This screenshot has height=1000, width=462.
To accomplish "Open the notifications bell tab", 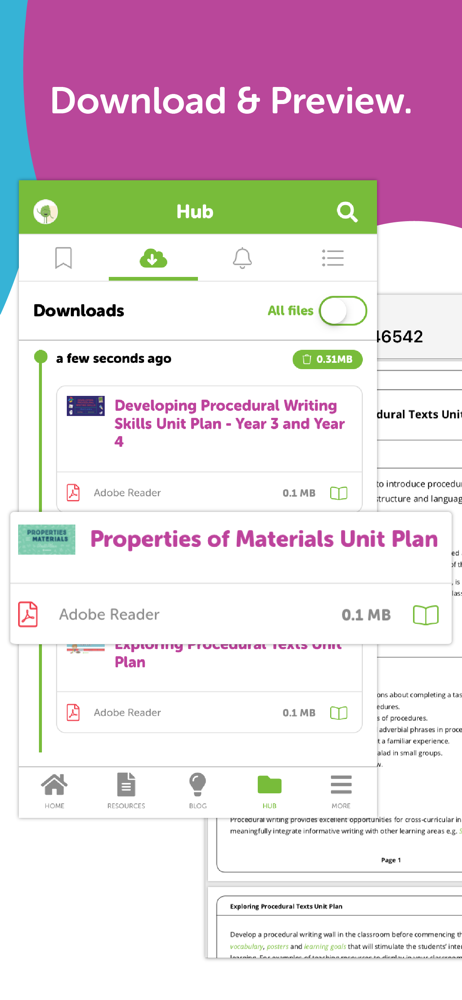I will [x=242, y=258].
